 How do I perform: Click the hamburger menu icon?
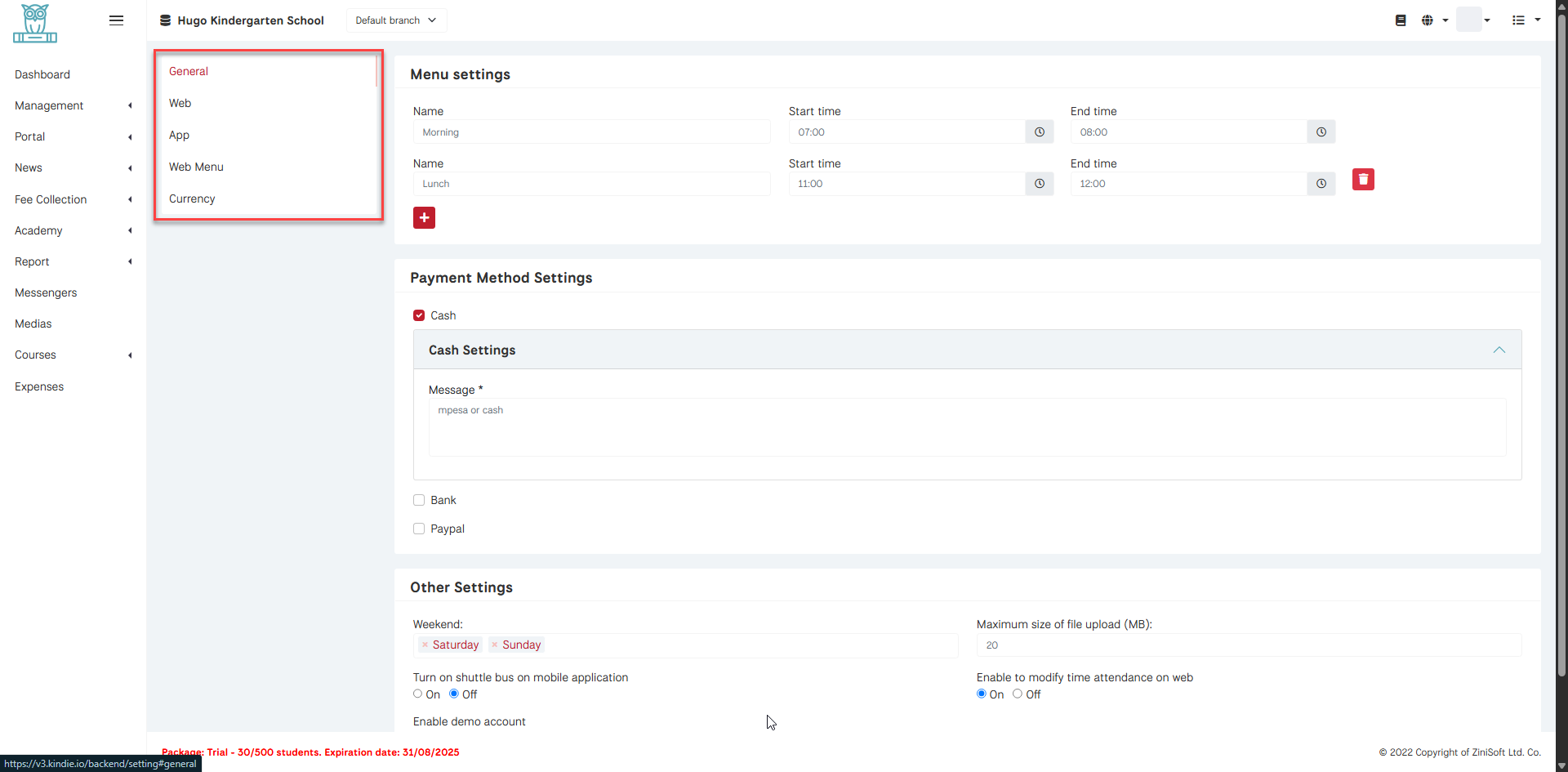(116, 20)
